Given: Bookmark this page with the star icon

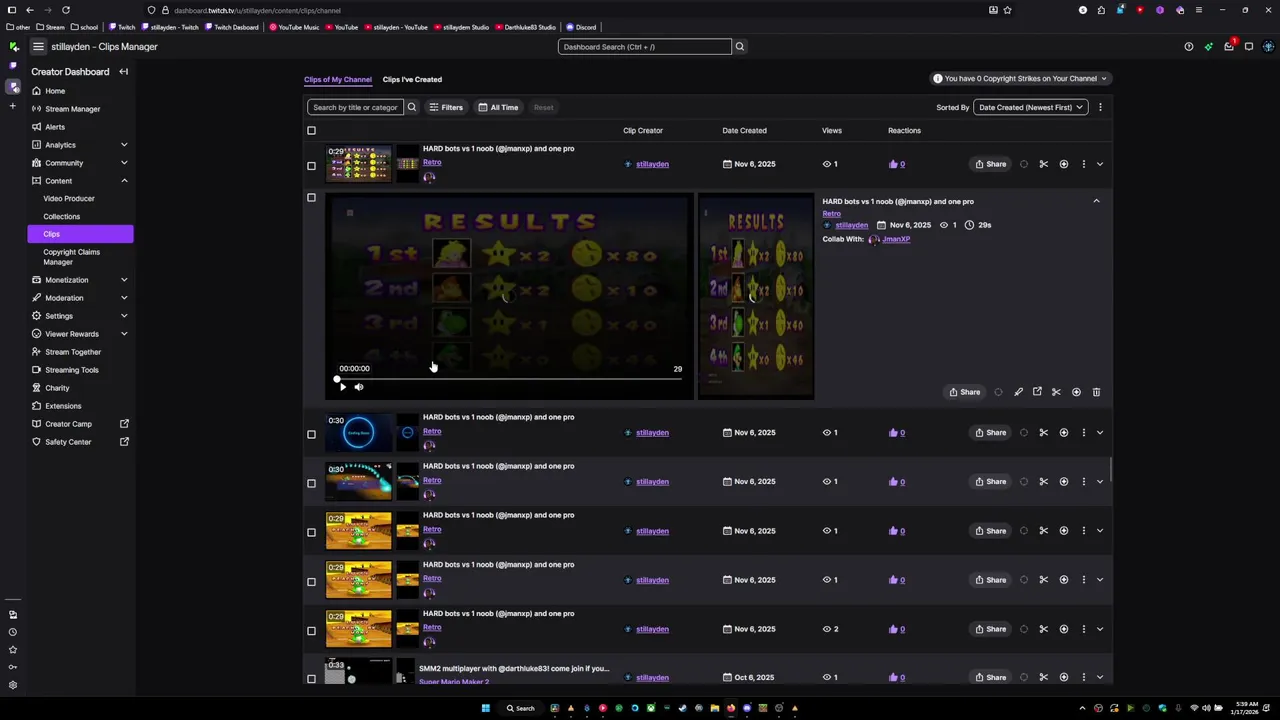Looking at the screenshot, I should [1007, 10].
